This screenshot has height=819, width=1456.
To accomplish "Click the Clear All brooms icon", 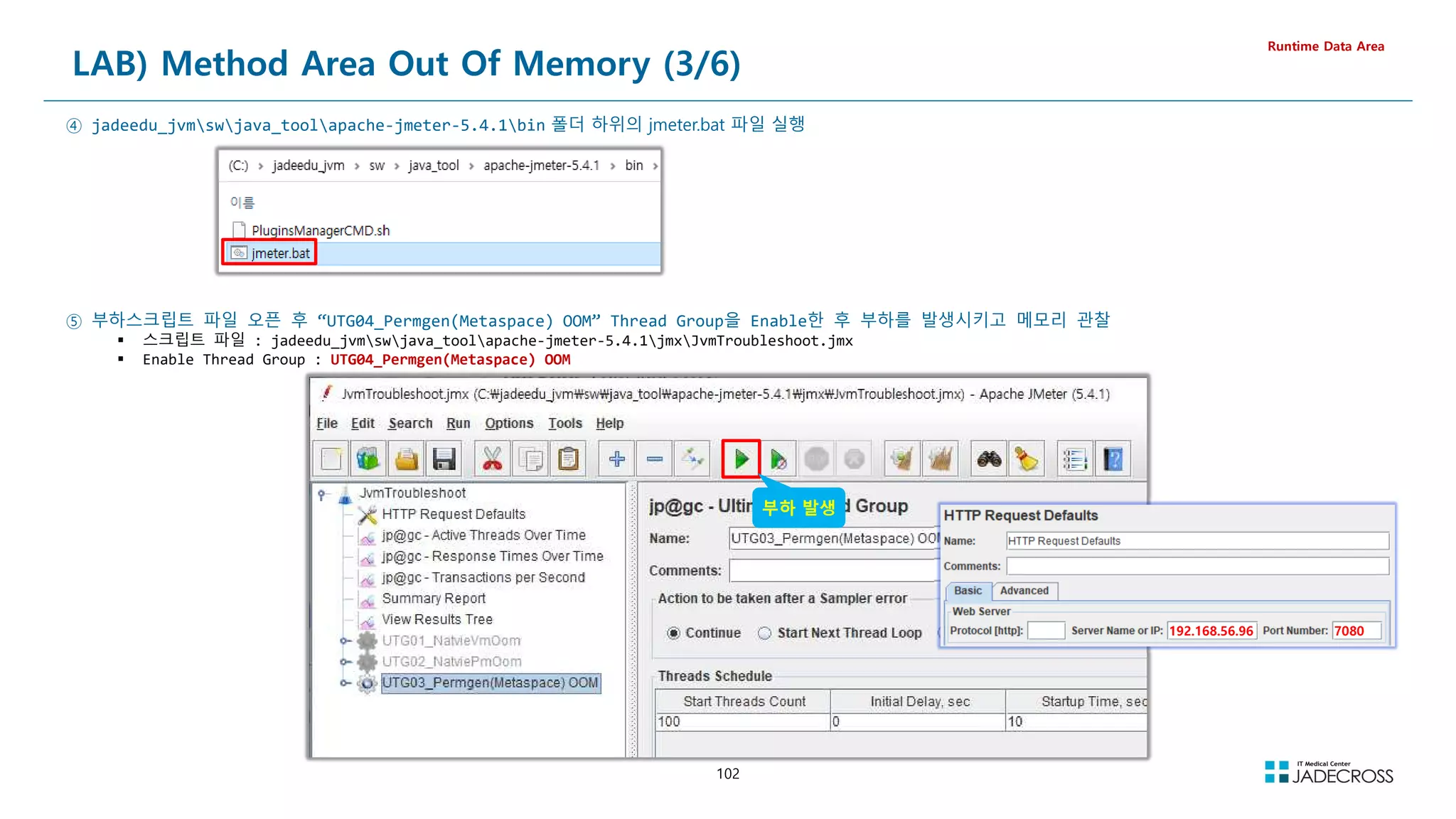I will (940, 459).
